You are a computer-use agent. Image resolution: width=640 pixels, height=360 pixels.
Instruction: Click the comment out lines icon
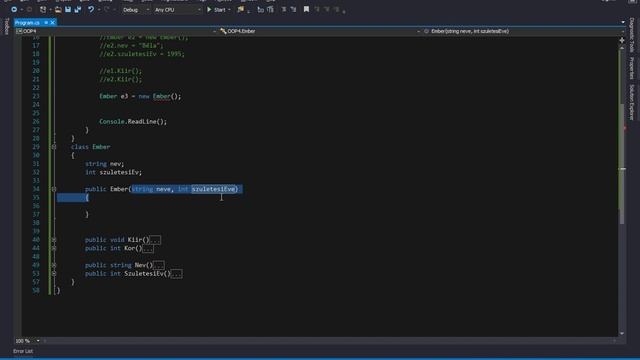tap(260, 9)
